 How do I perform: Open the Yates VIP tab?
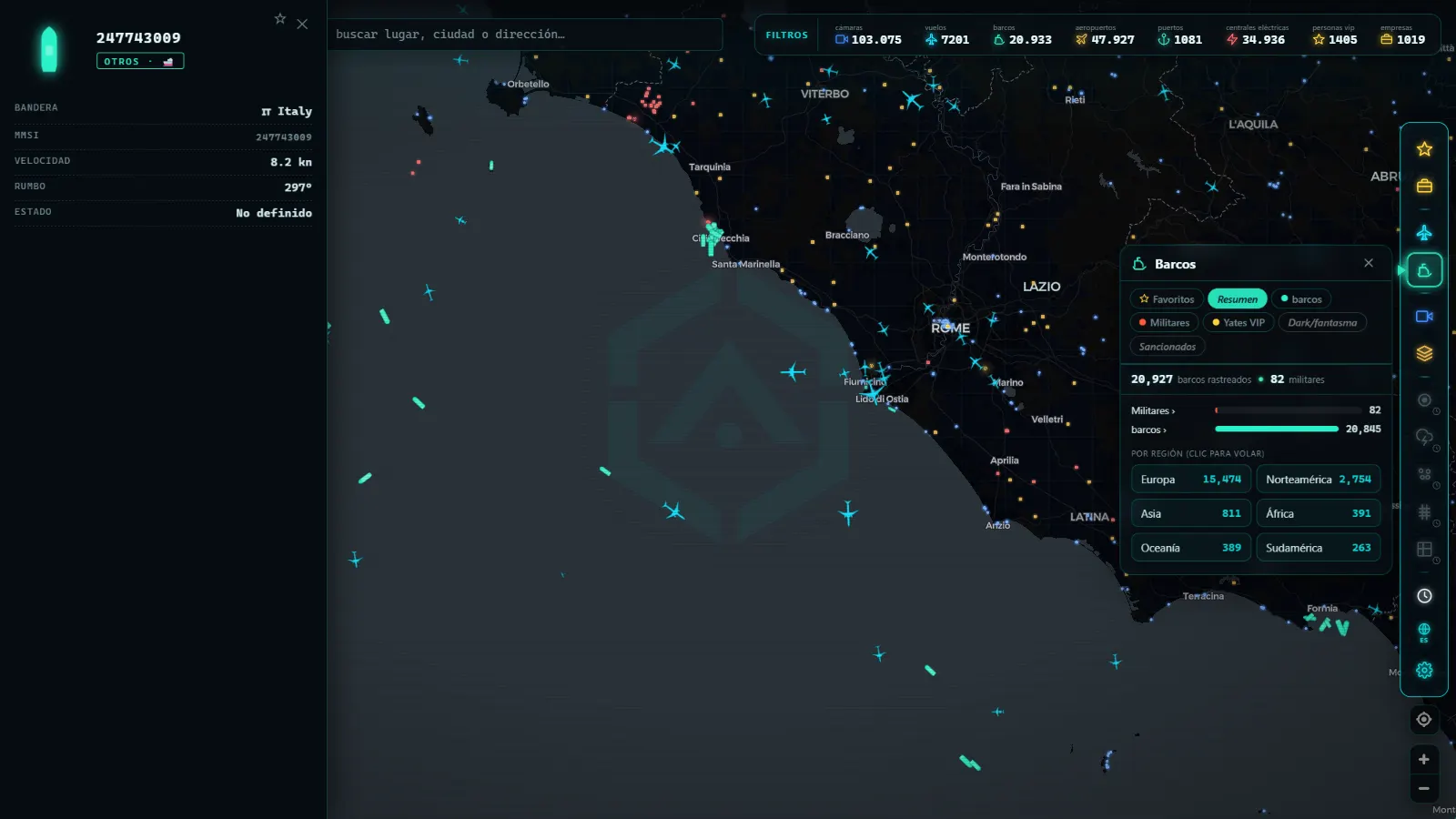(x=1239, y=323)
